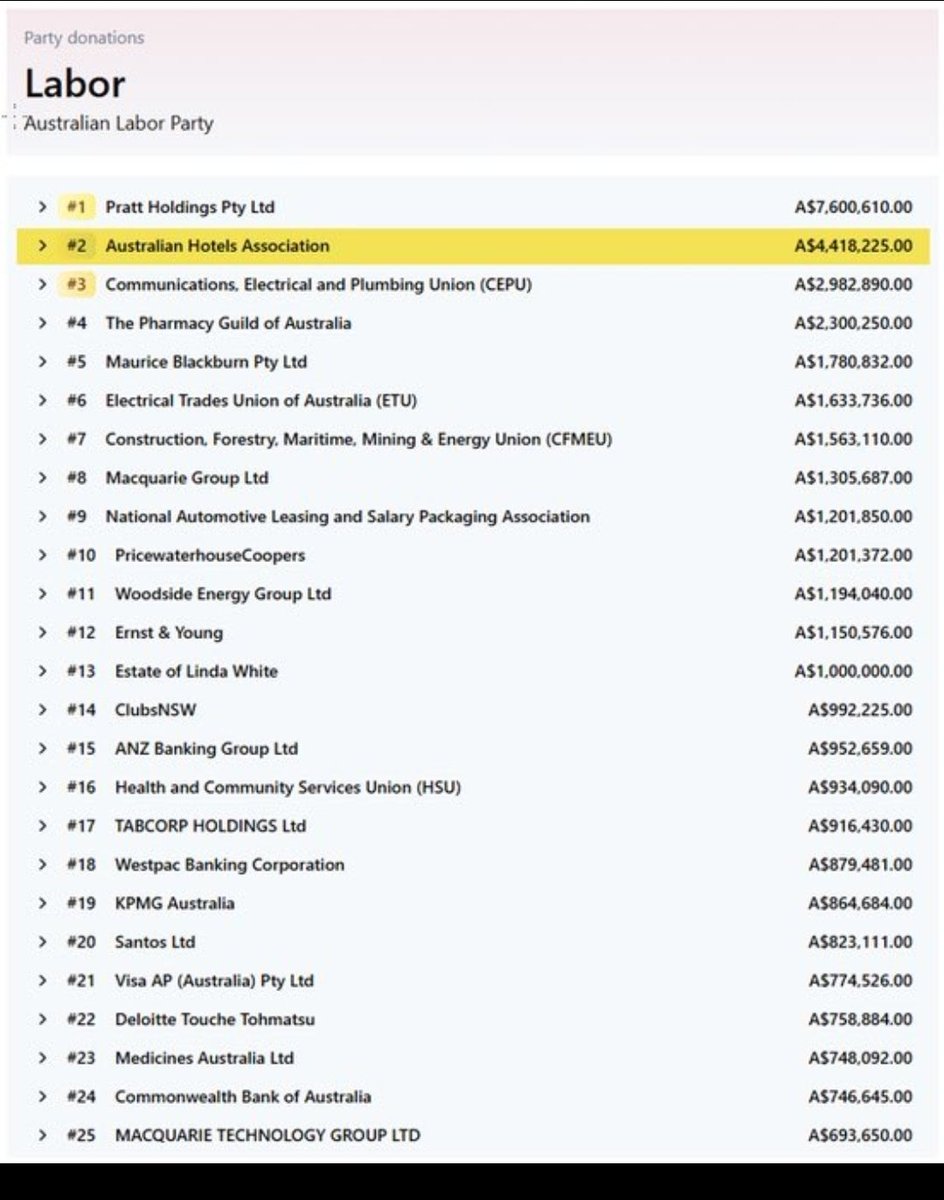The image size is (944, 1200).
Task: Expand the Pratt Holdings Pty Ltd row
Action: pos(42,207)
